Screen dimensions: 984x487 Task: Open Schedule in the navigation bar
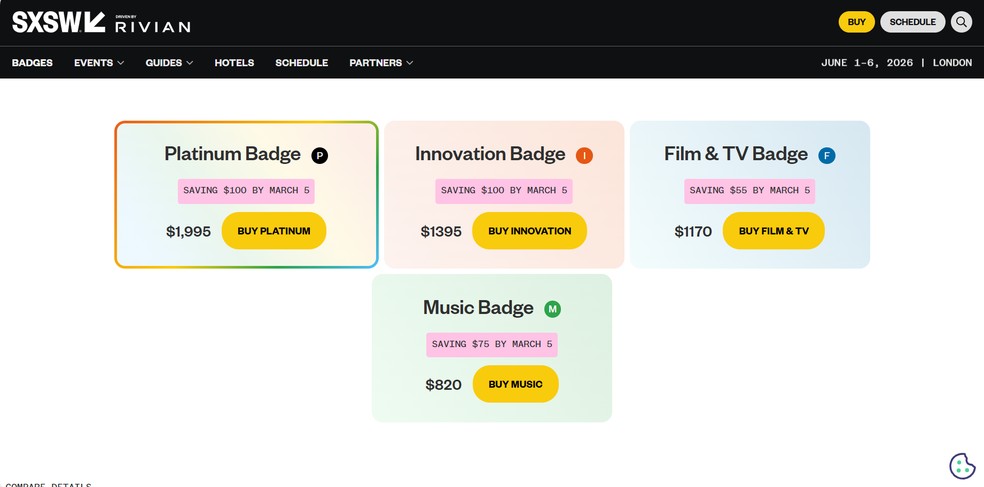point(301,63)
